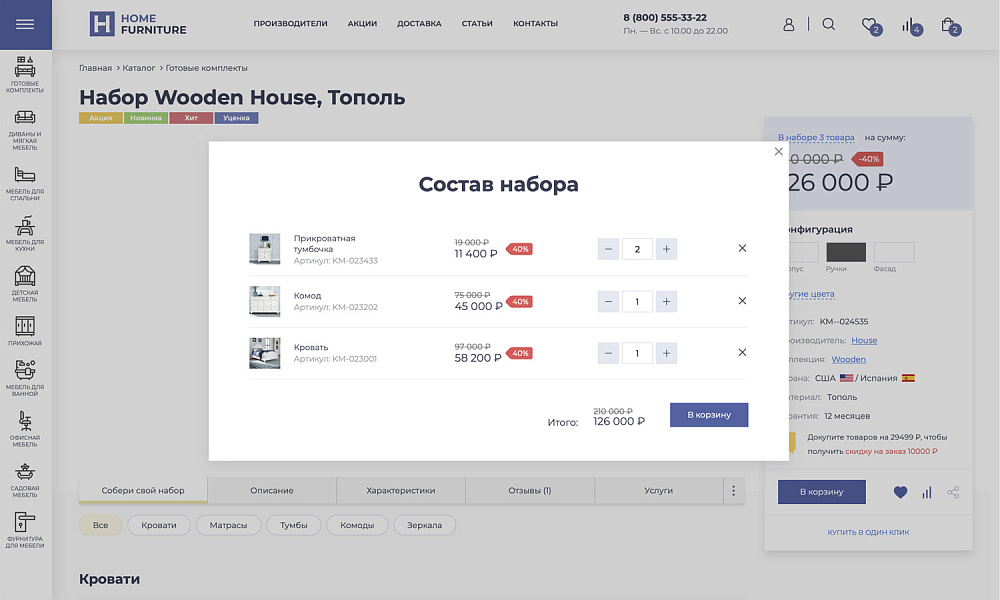This screenshot has width=1000, height=600.
Task: Open the ДОСТАВКА menu item
Action: pyautogui.click(x=418, y=23)
